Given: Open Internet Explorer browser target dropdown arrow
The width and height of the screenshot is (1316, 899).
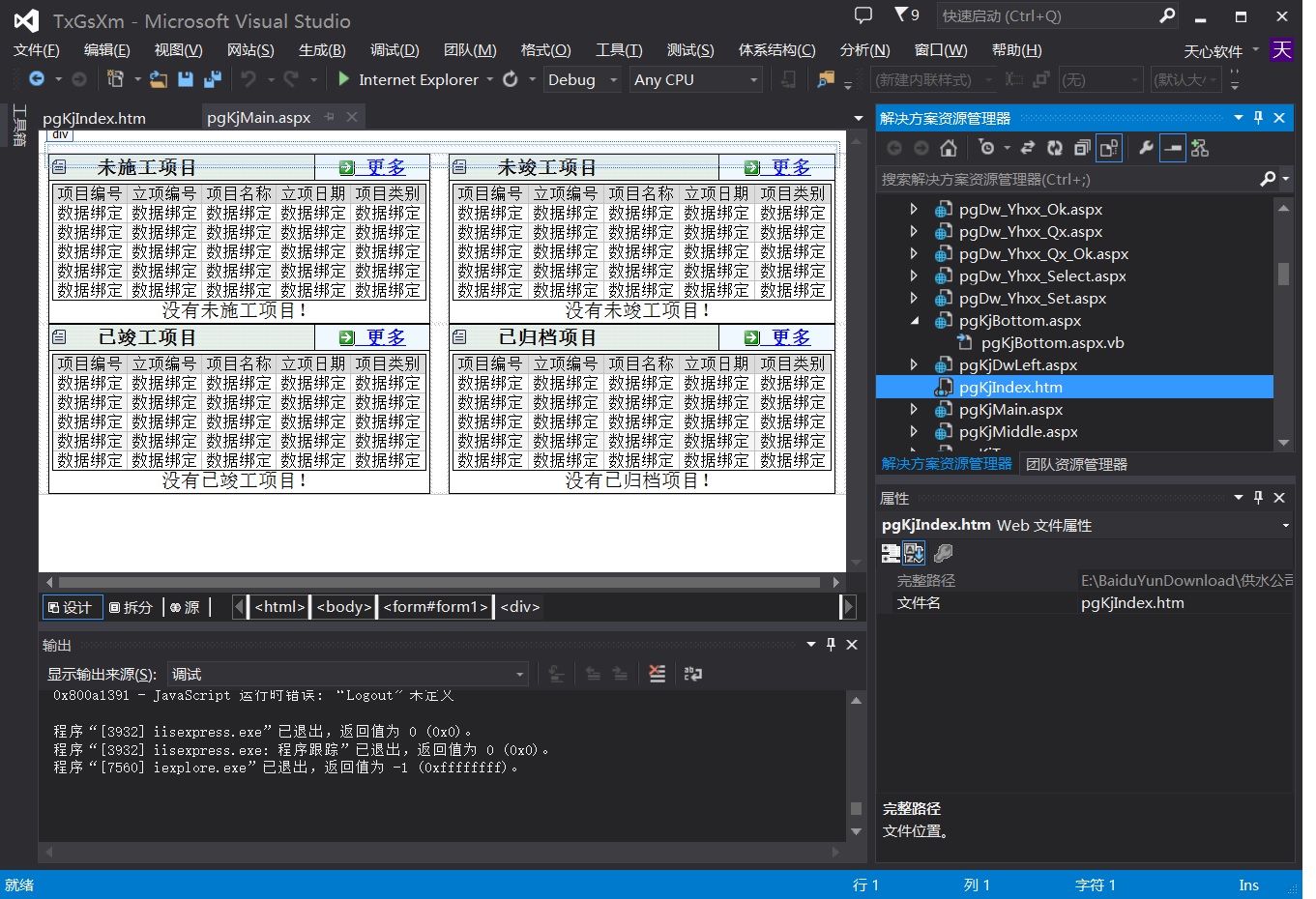Looking at the screenshot, I should (489, 79).
